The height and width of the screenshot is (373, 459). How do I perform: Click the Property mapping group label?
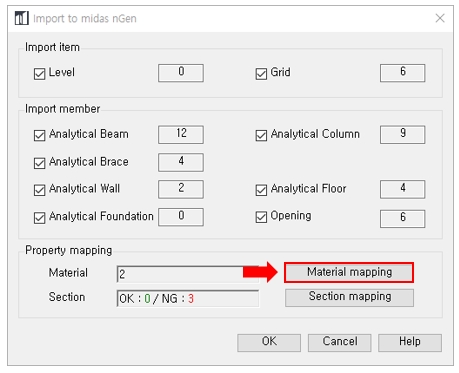[68, 251]
